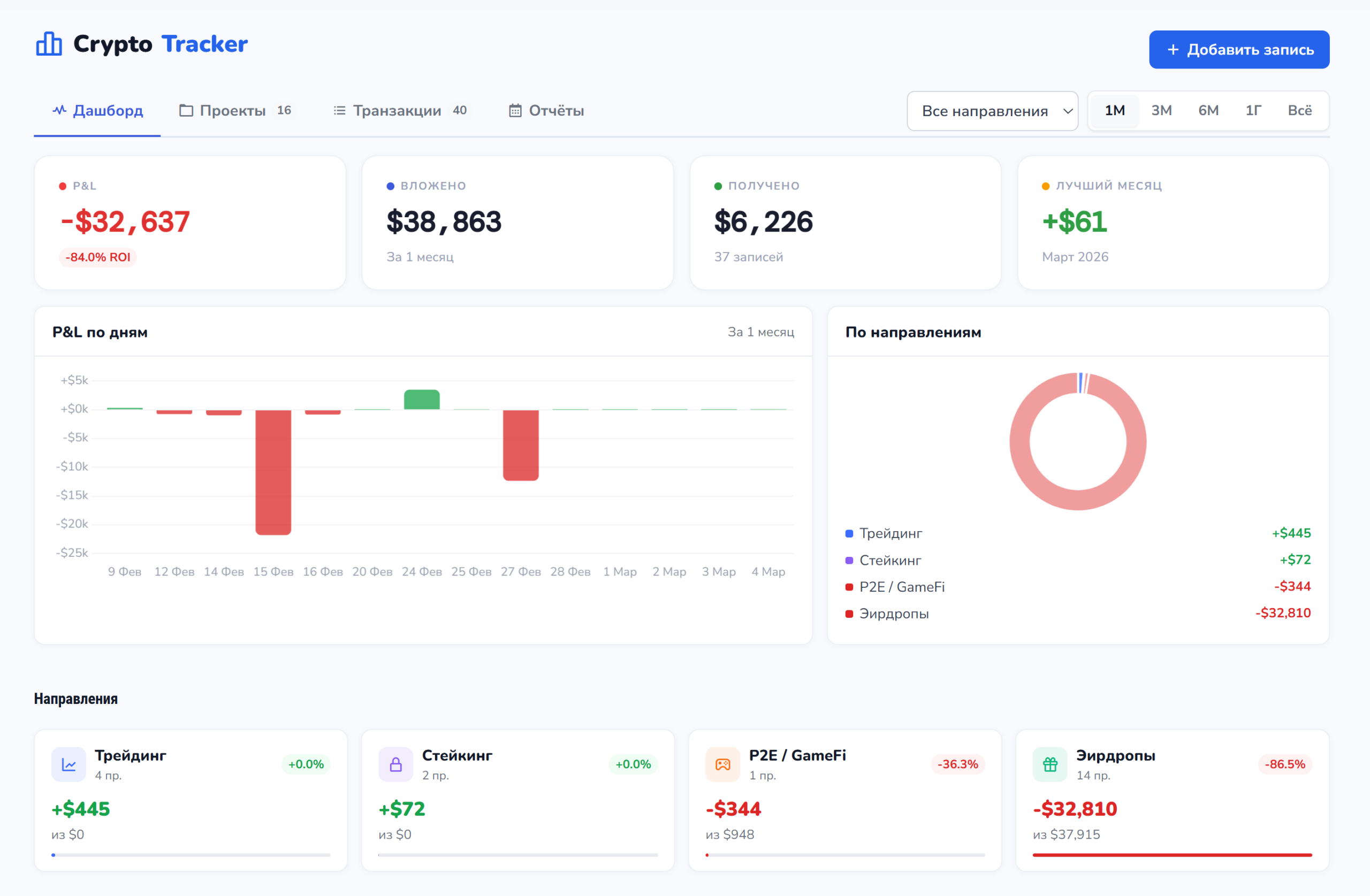Viewport: 1370px width, 896px height.
Task: Click the calendar icon beside Отчёты
Action: [x=515, y=111]
